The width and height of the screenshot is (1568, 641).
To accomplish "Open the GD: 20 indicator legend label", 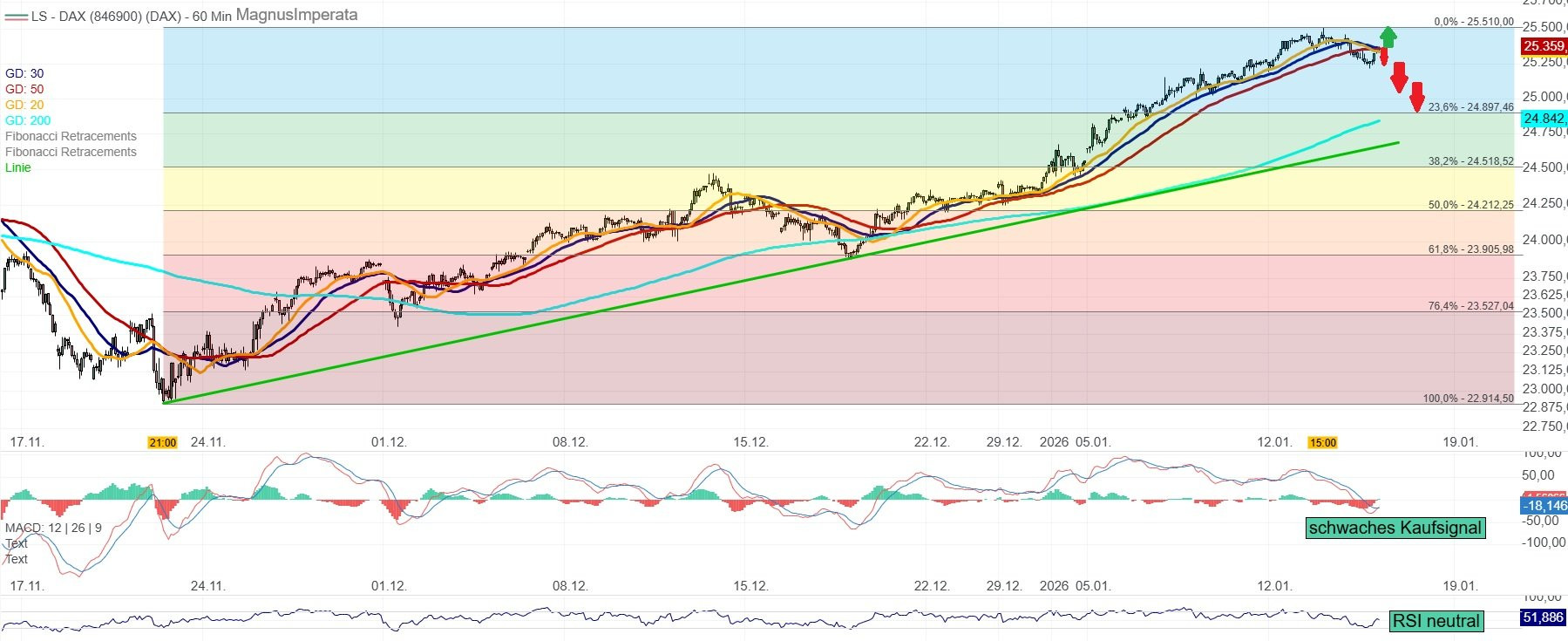I will coord(24,105).
